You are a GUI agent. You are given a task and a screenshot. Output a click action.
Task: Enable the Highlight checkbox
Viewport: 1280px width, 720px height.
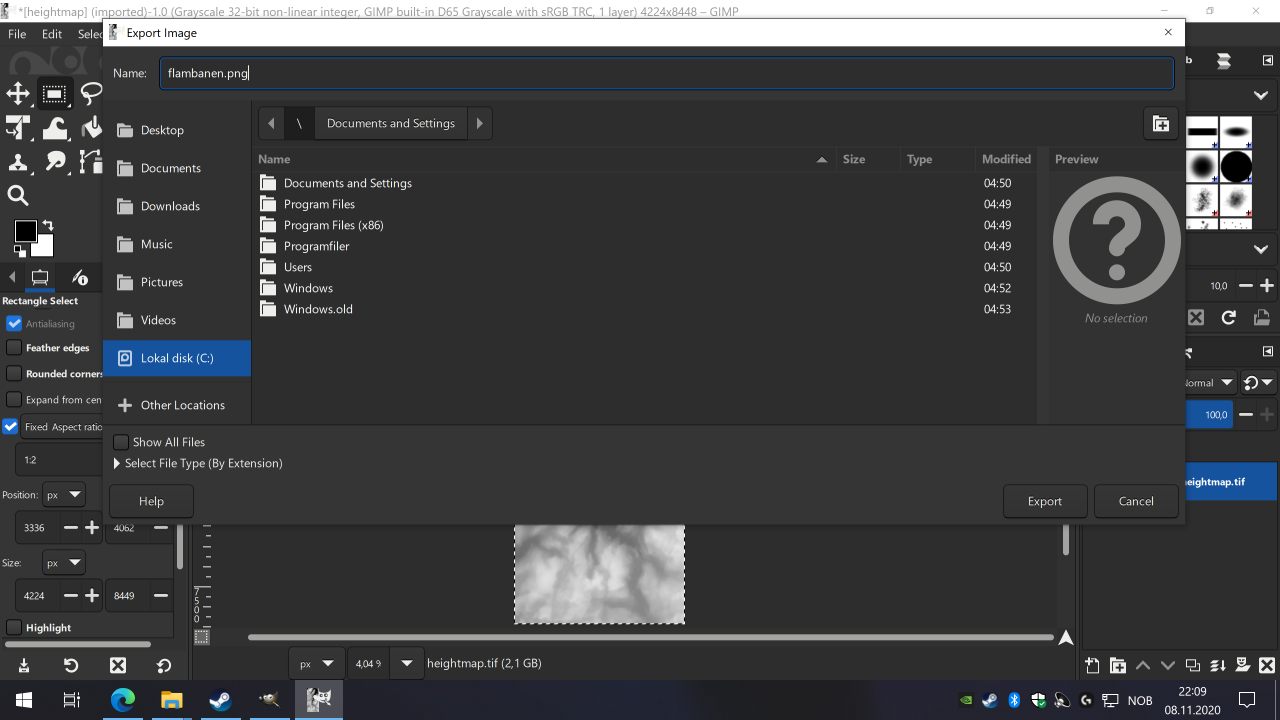pyautogui.click(x=14, y=627)
